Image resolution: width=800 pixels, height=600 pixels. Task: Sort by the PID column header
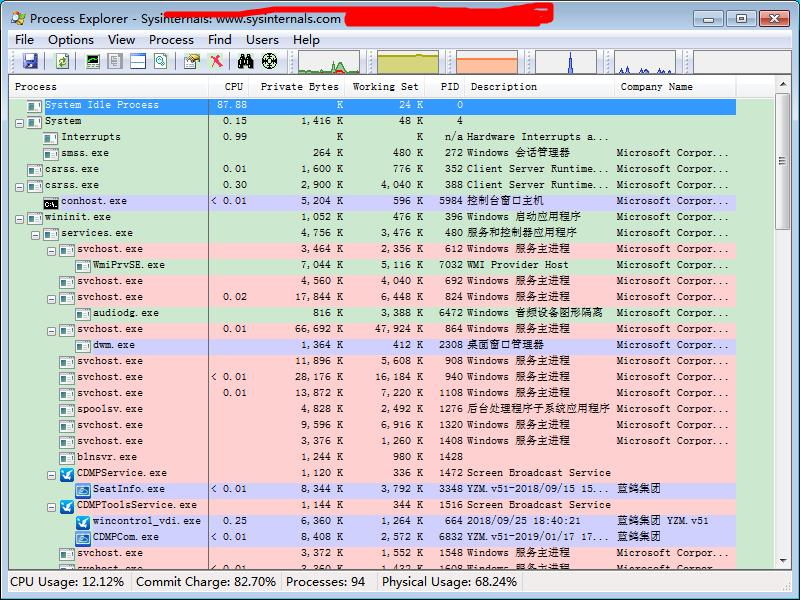[445, 87]
